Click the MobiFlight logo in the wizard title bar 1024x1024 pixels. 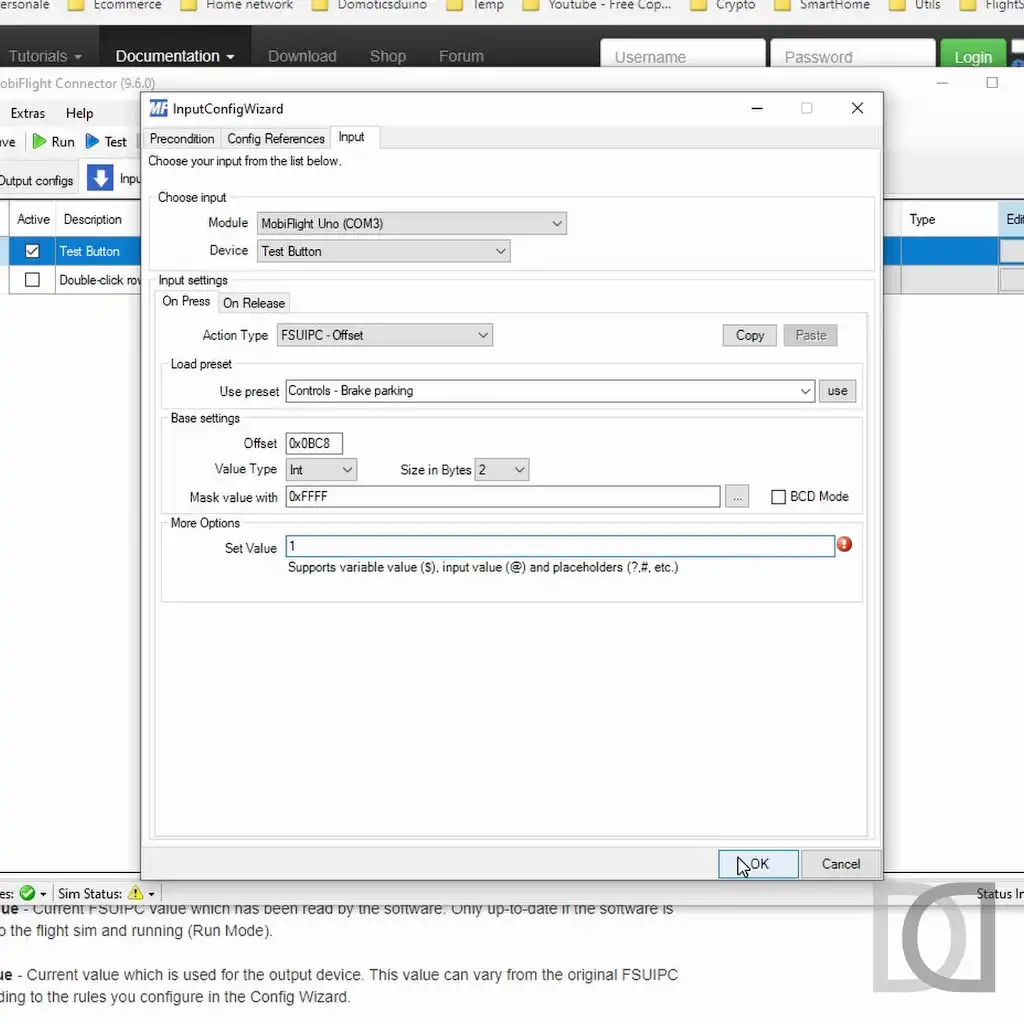point(158,109)
